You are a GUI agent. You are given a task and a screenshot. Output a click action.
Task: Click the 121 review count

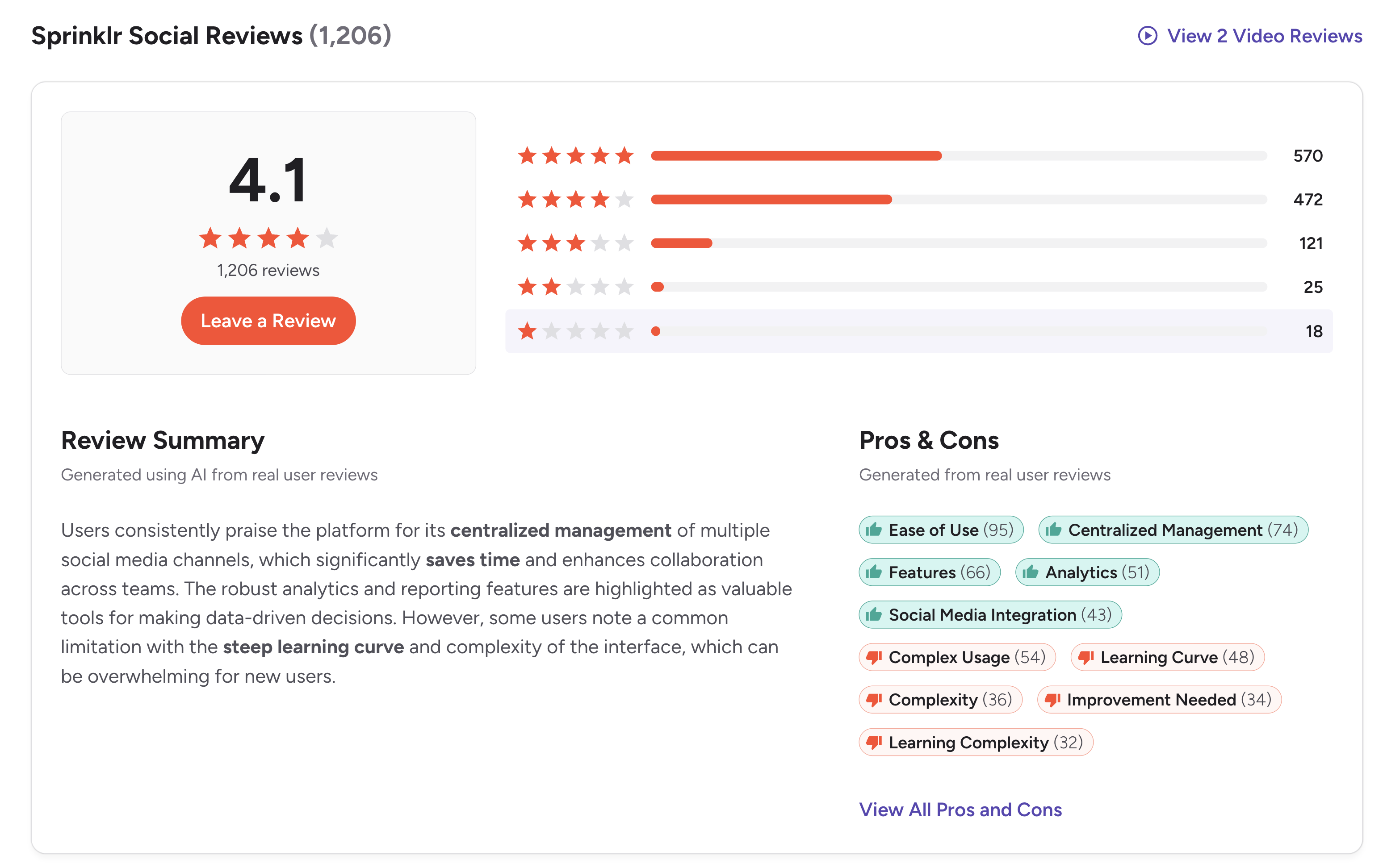(x=1311, y=243)
